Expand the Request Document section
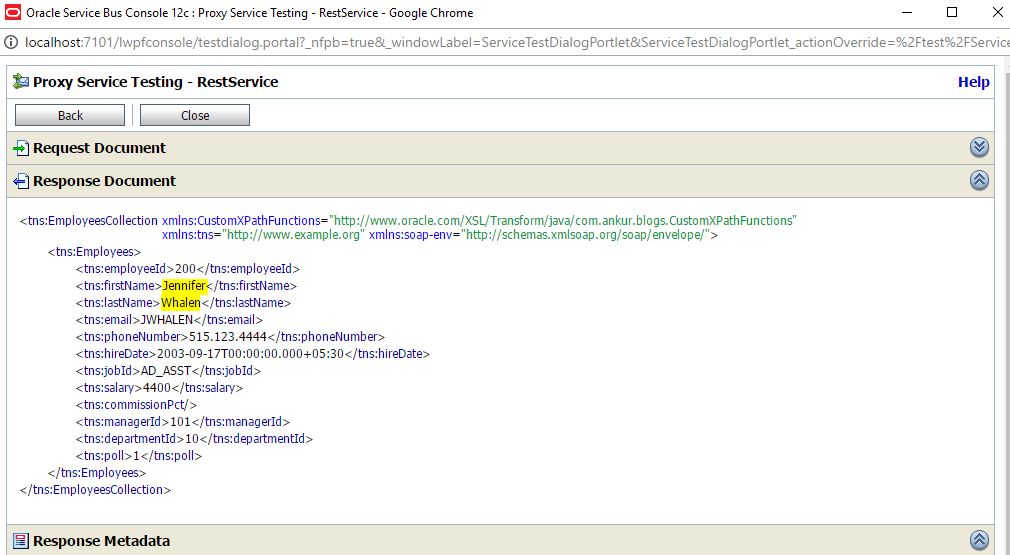 (979, 147)
